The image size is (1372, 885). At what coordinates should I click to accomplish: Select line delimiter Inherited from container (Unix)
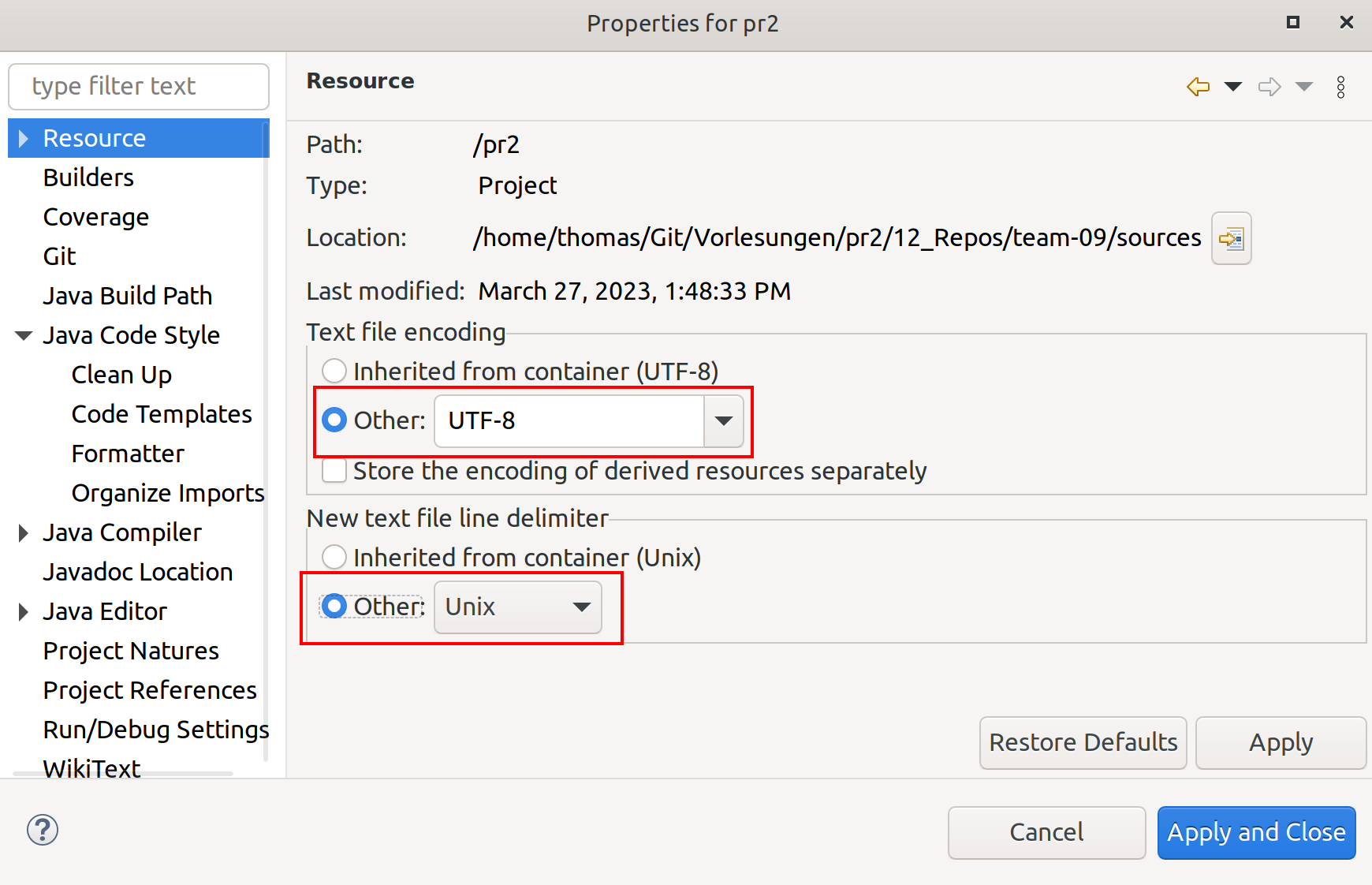tap(334, 557)
